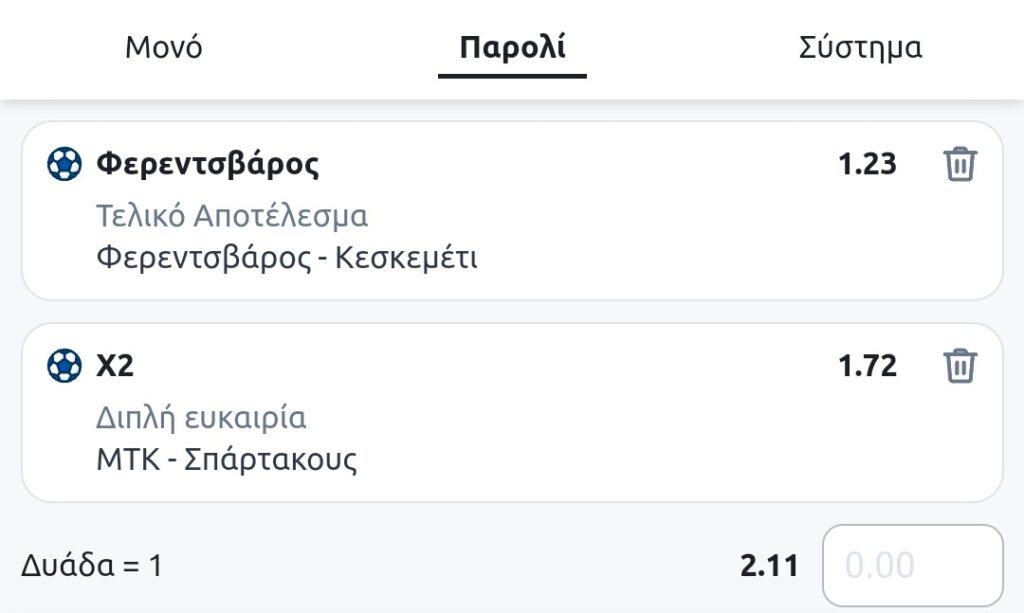Select the Παρολί tab
1024x613 pixels.
point(512,48)
